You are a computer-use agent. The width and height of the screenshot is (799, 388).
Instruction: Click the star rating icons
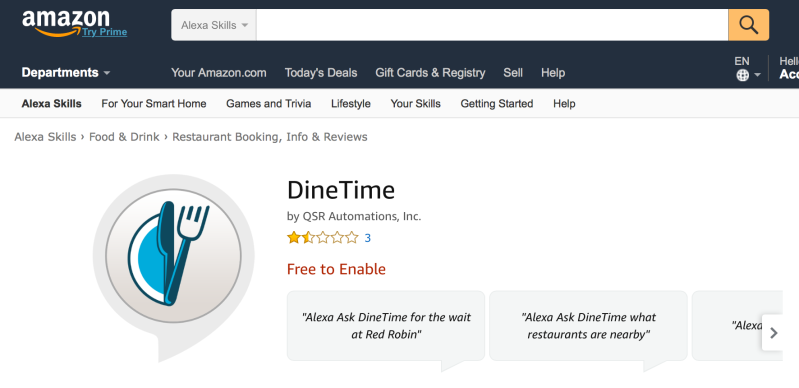tap(323, 238)
